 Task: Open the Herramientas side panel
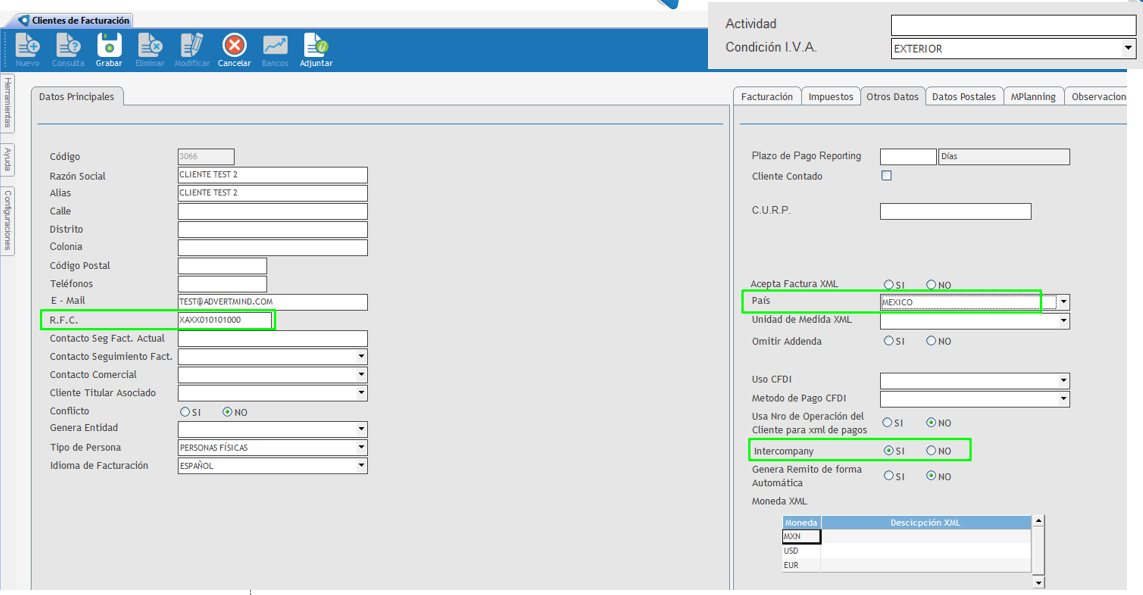point(7,102)
